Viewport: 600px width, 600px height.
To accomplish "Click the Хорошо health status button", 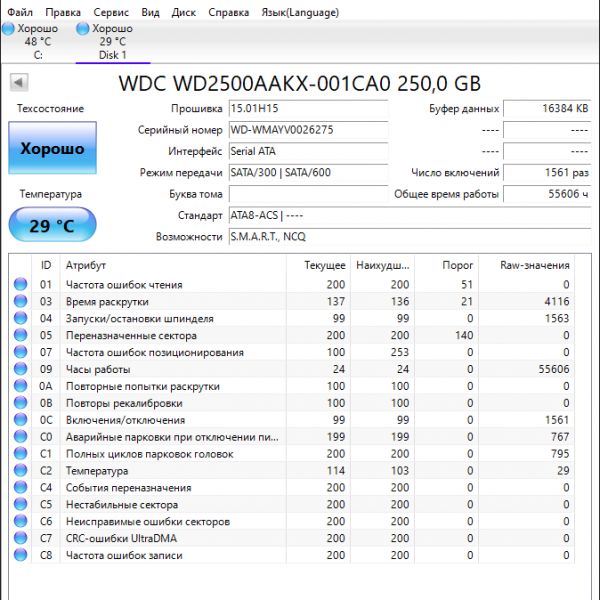I will 52,148.
